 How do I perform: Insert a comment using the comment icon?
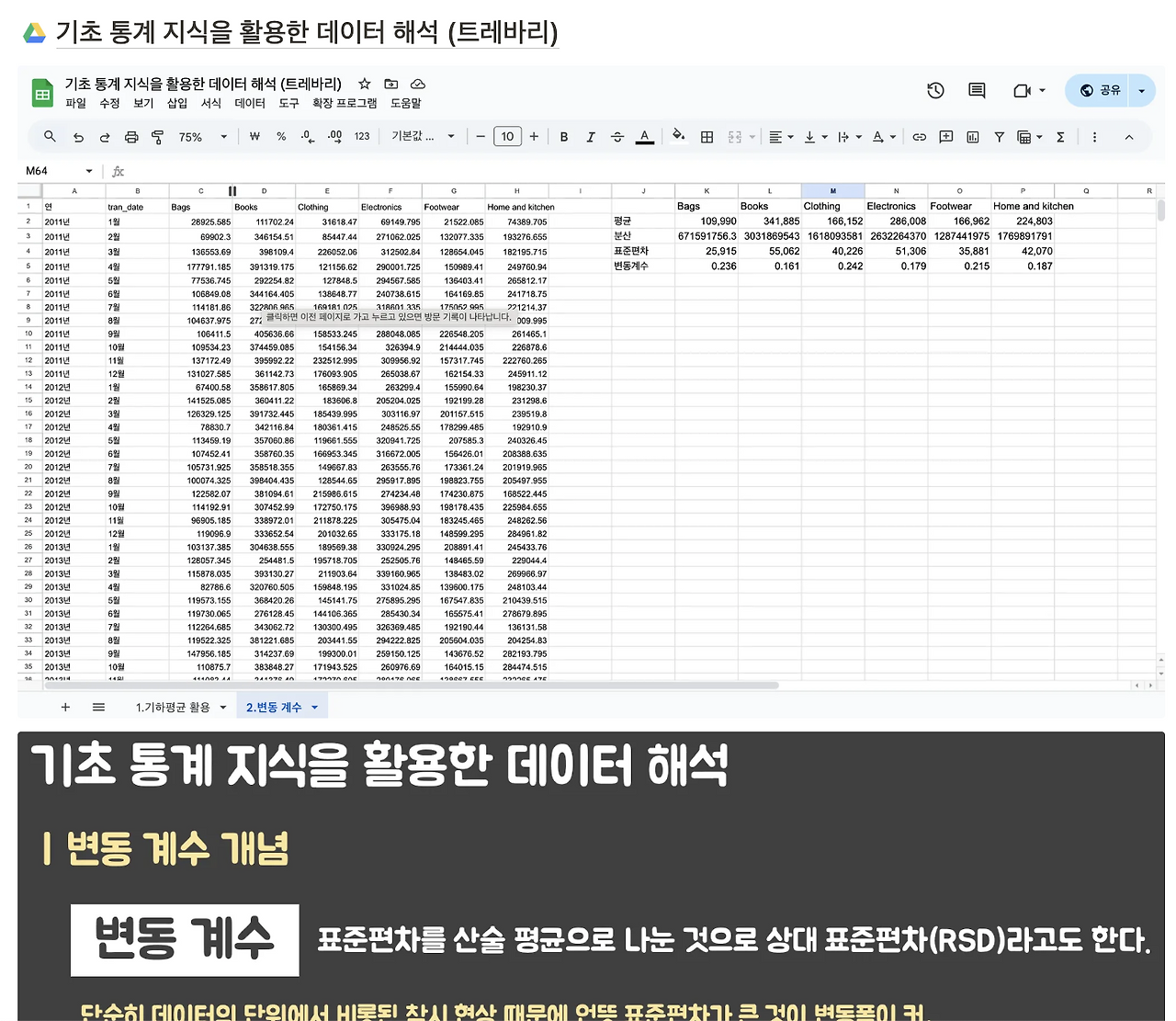[x=945, y=136]
